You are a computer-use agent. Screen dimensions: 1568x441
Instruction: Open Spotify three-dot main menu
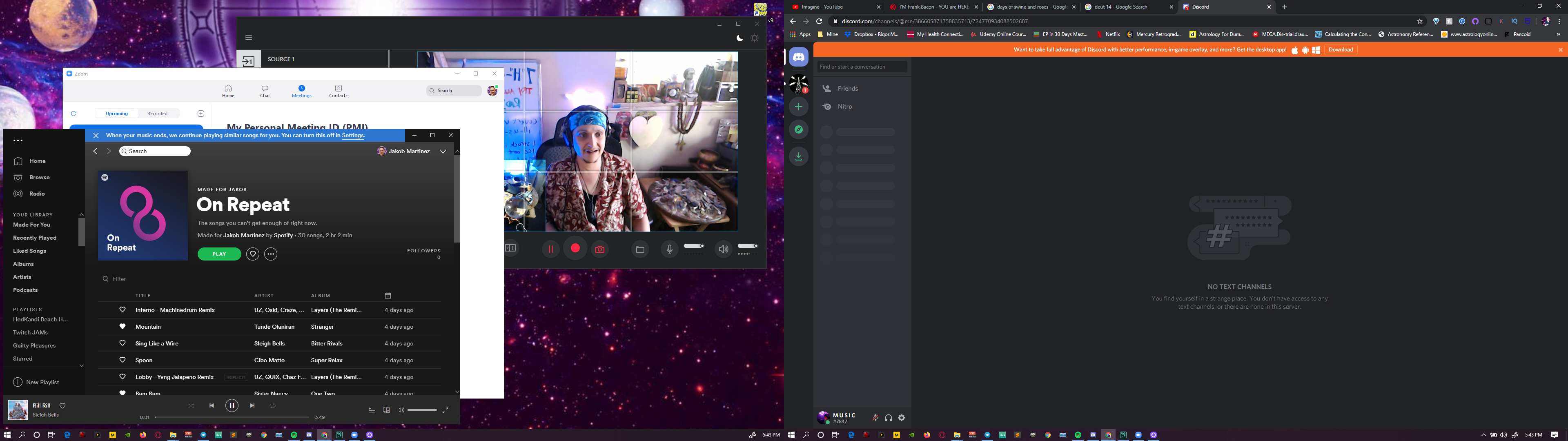(x=18, y=141)
